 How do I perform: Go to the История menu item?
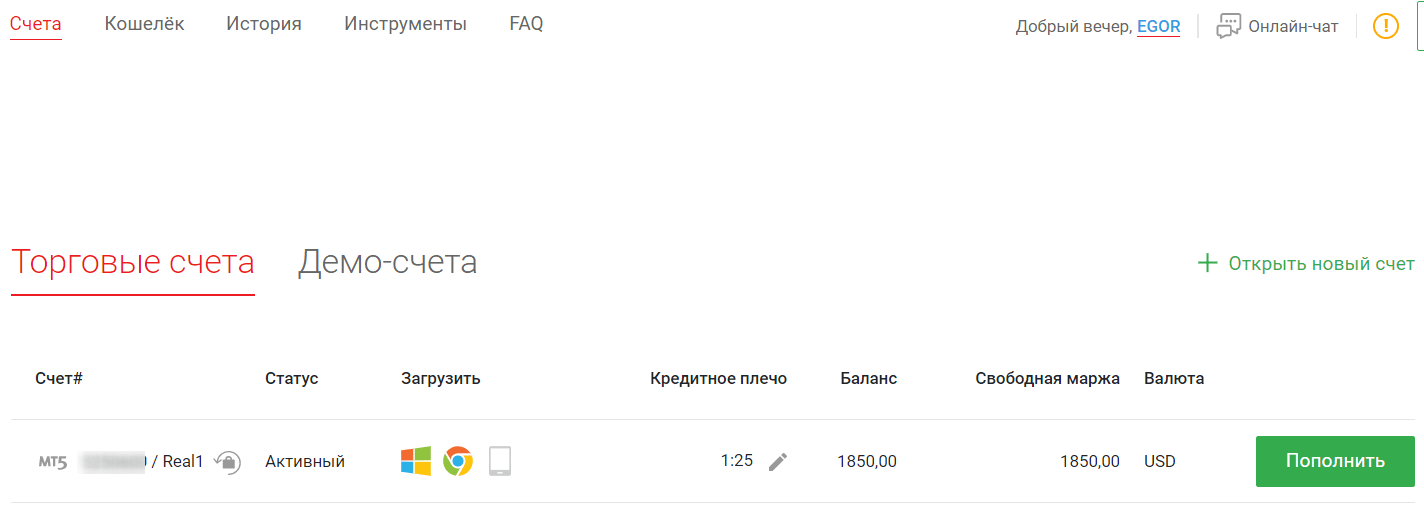[264, 24]
